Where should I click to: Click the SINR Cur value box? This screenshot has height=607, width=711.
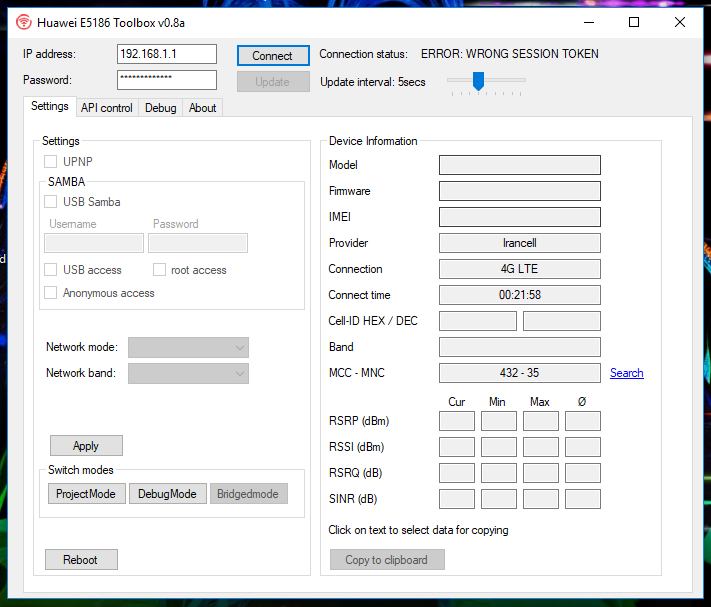coord(457,499)
